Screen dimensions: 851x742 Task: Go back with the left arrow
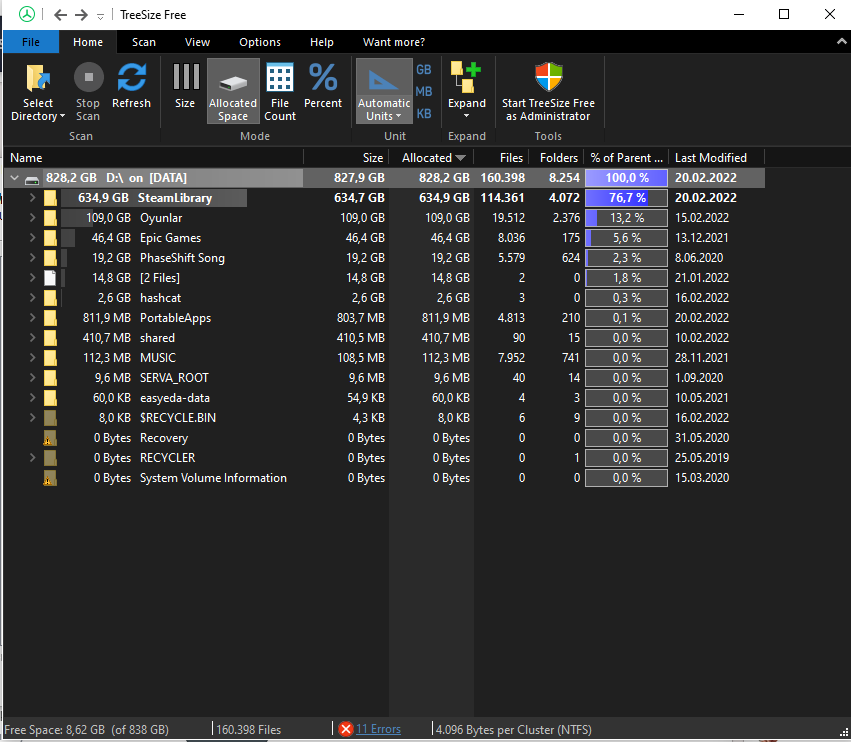[61, 15]
